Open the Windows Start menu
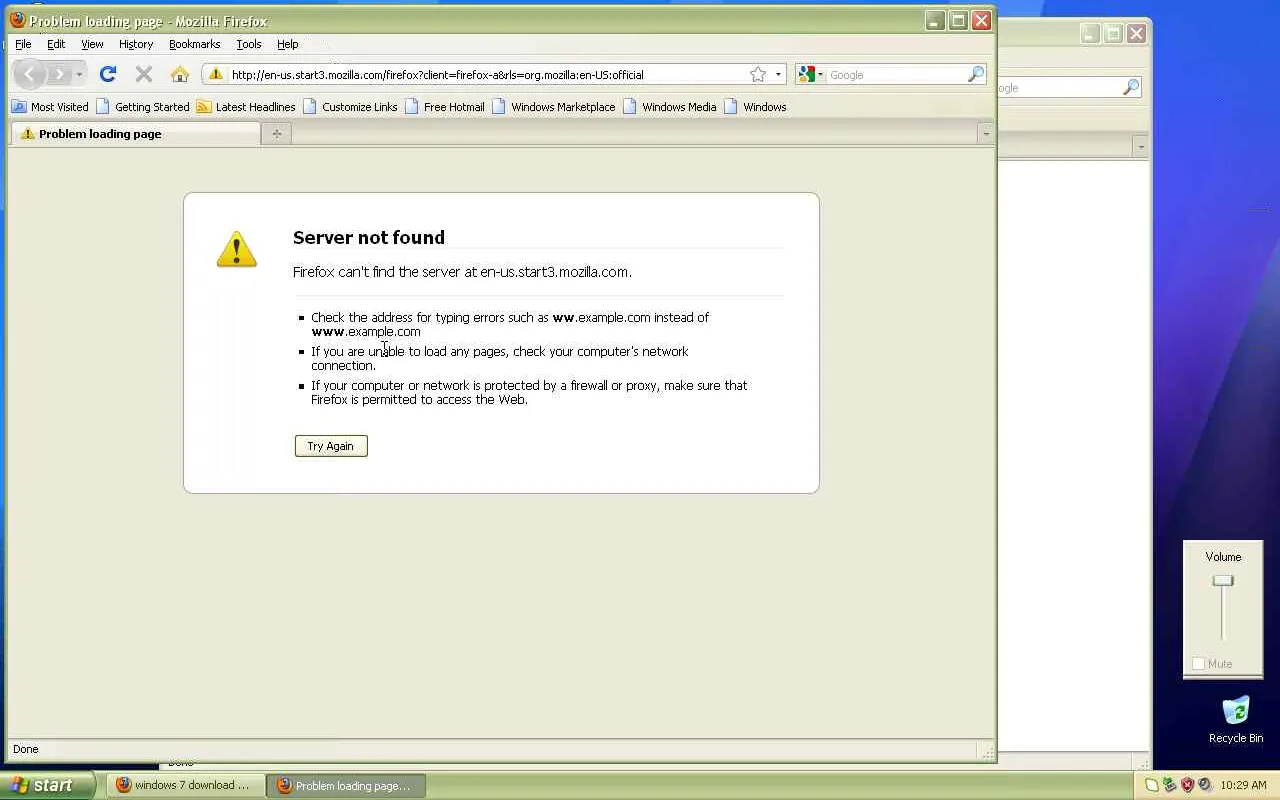The image size is (1280, 800). tap(47, 785)
